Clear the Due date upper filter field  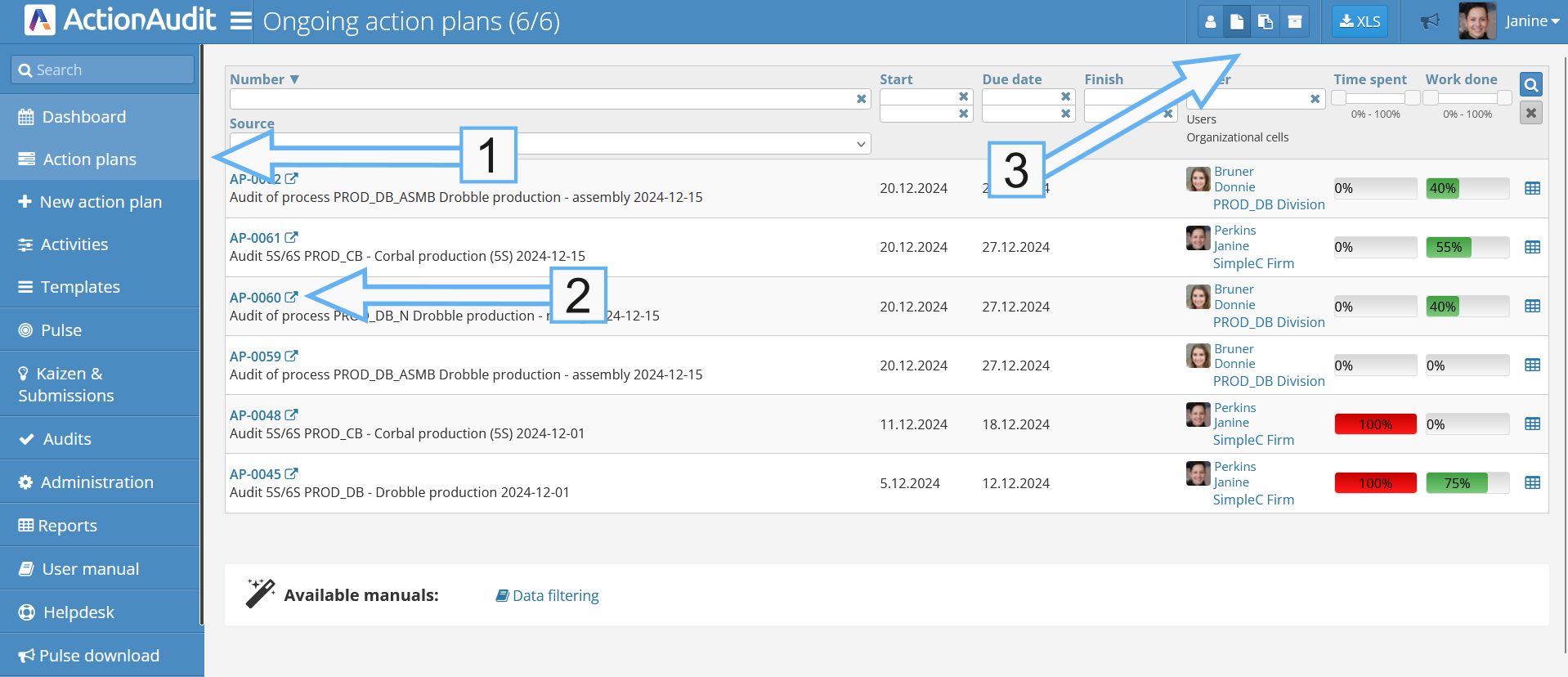(1066, 96)
